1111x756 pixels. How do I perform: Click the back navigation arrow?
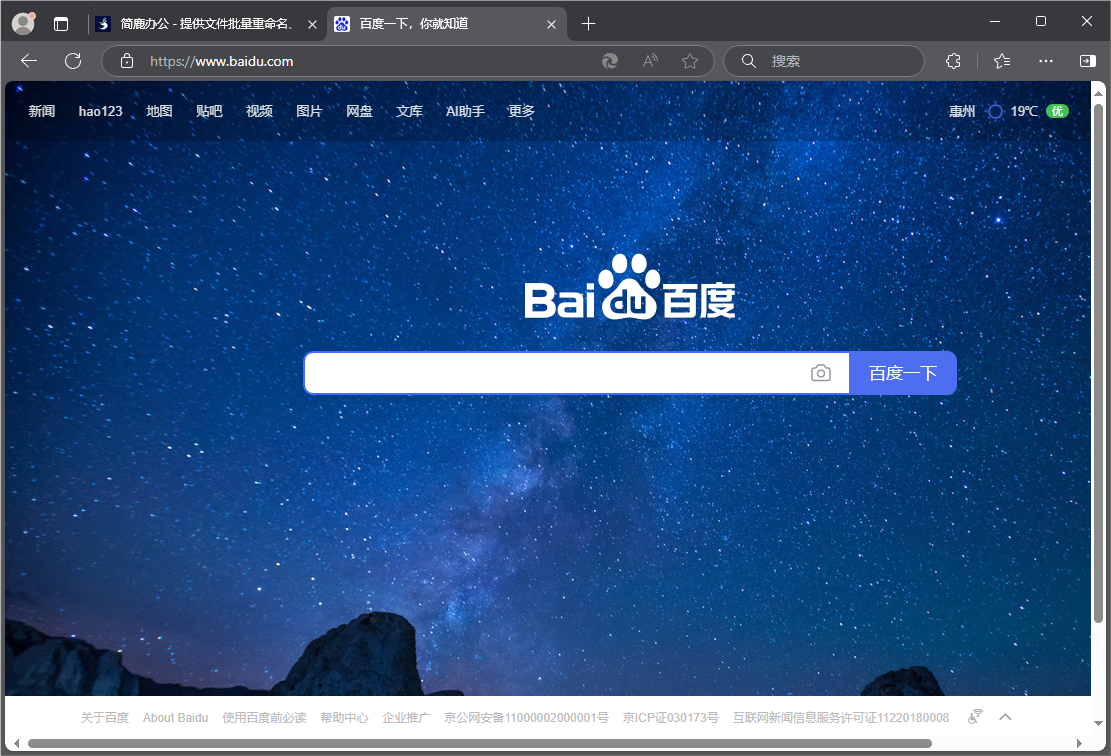pyautogui.click(x=28, y=61)
